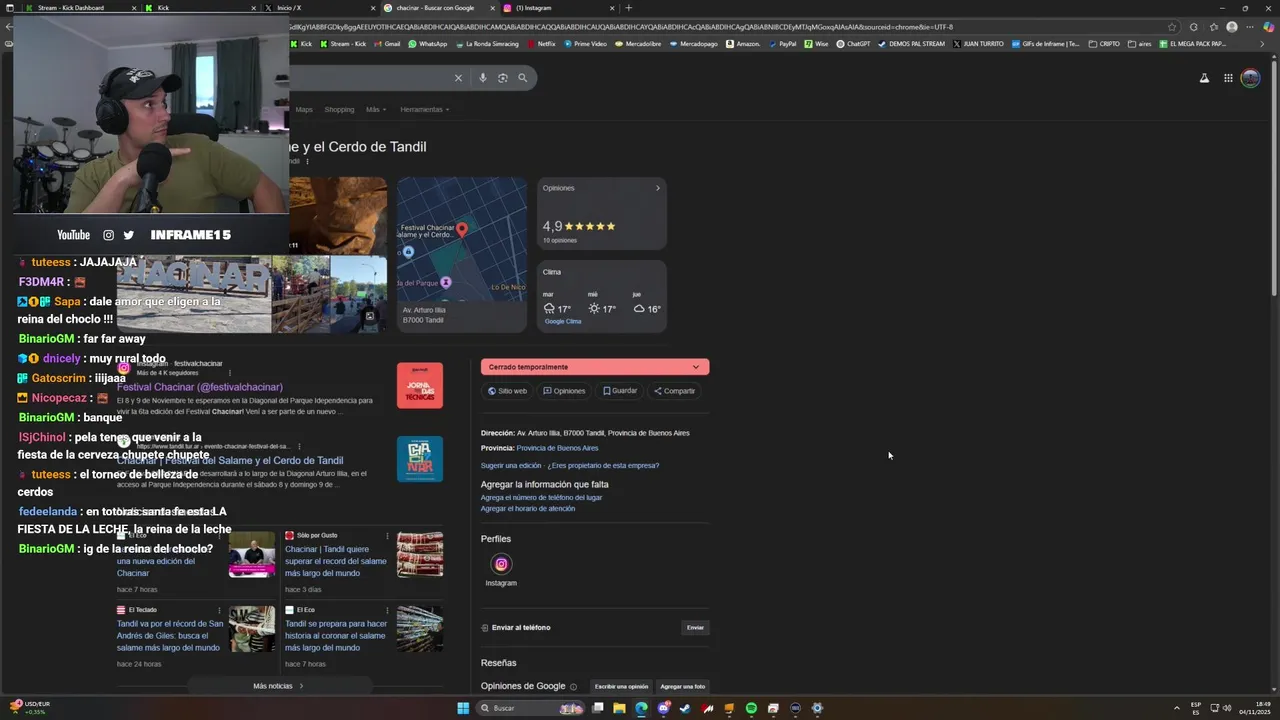This screenshot has width=1280, height=720.
Task: Open Google Clima link in weather card
Action: (563, 322)
